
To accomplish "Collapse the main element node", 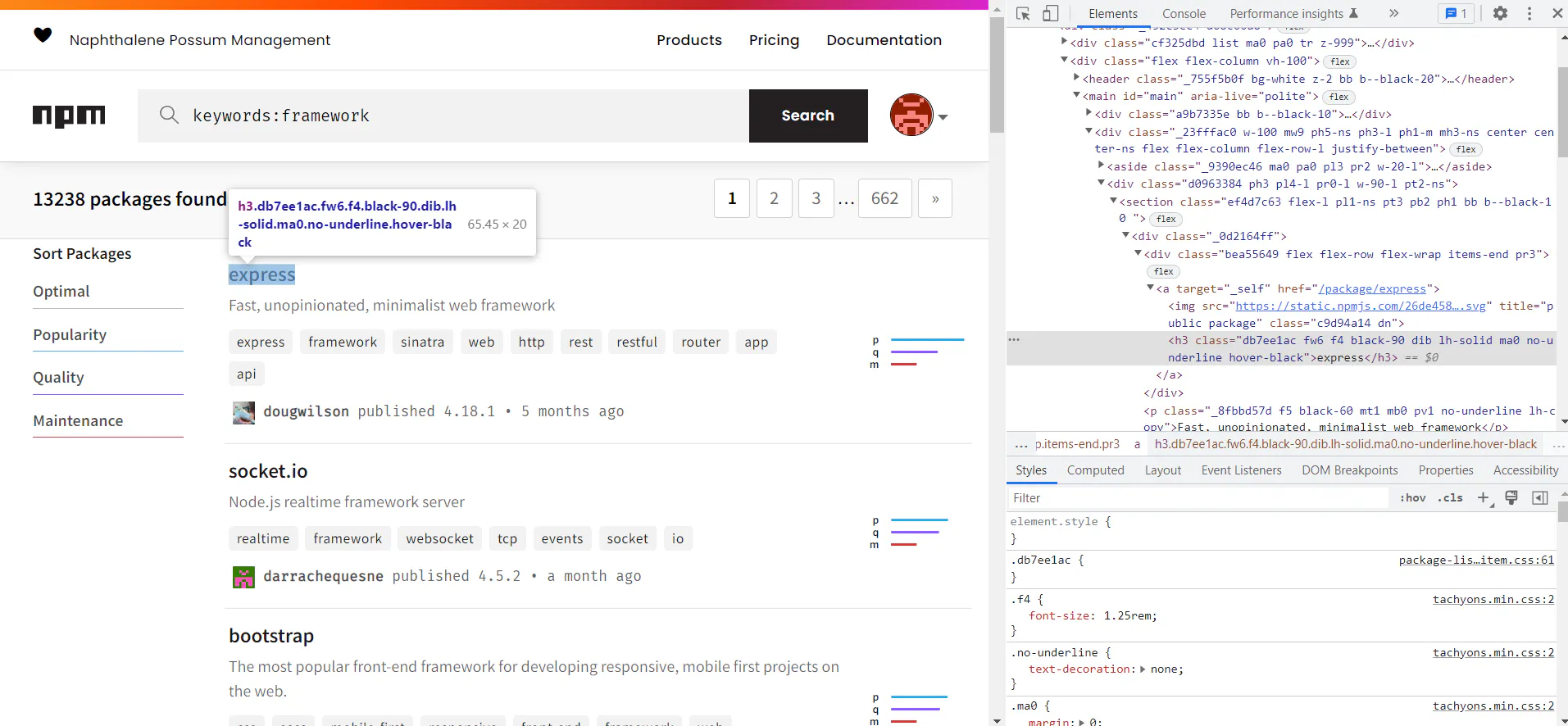I will point(1076,96).
